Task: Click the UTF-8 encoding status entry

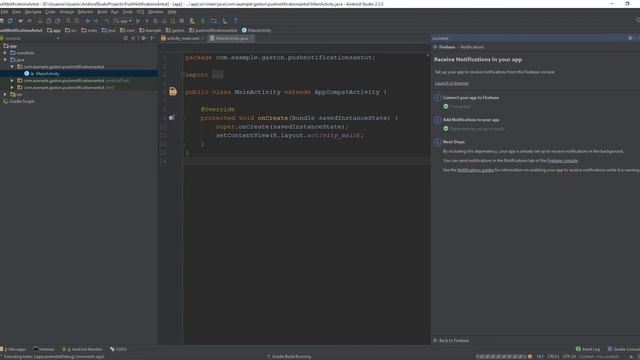Action: click(x=569, y=356)
